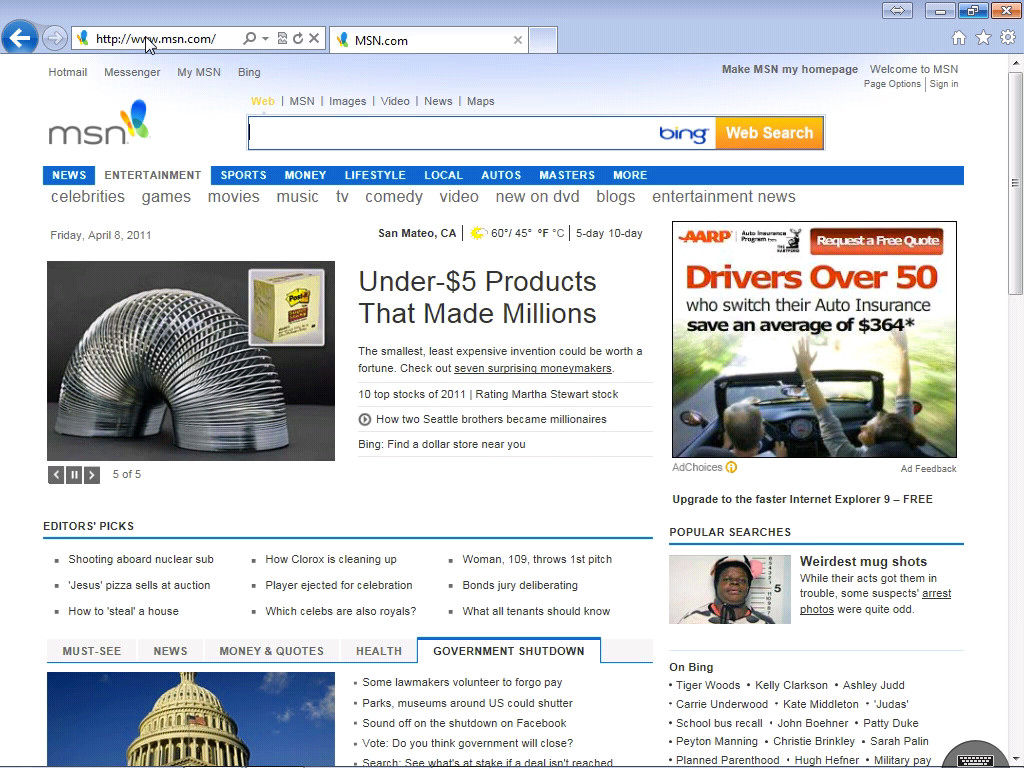Image resolution: width=1024 pixels, height=768 pixels.
Task: Open the ENTERTAINMENT section in the nav bar
Action: [153, 175]
